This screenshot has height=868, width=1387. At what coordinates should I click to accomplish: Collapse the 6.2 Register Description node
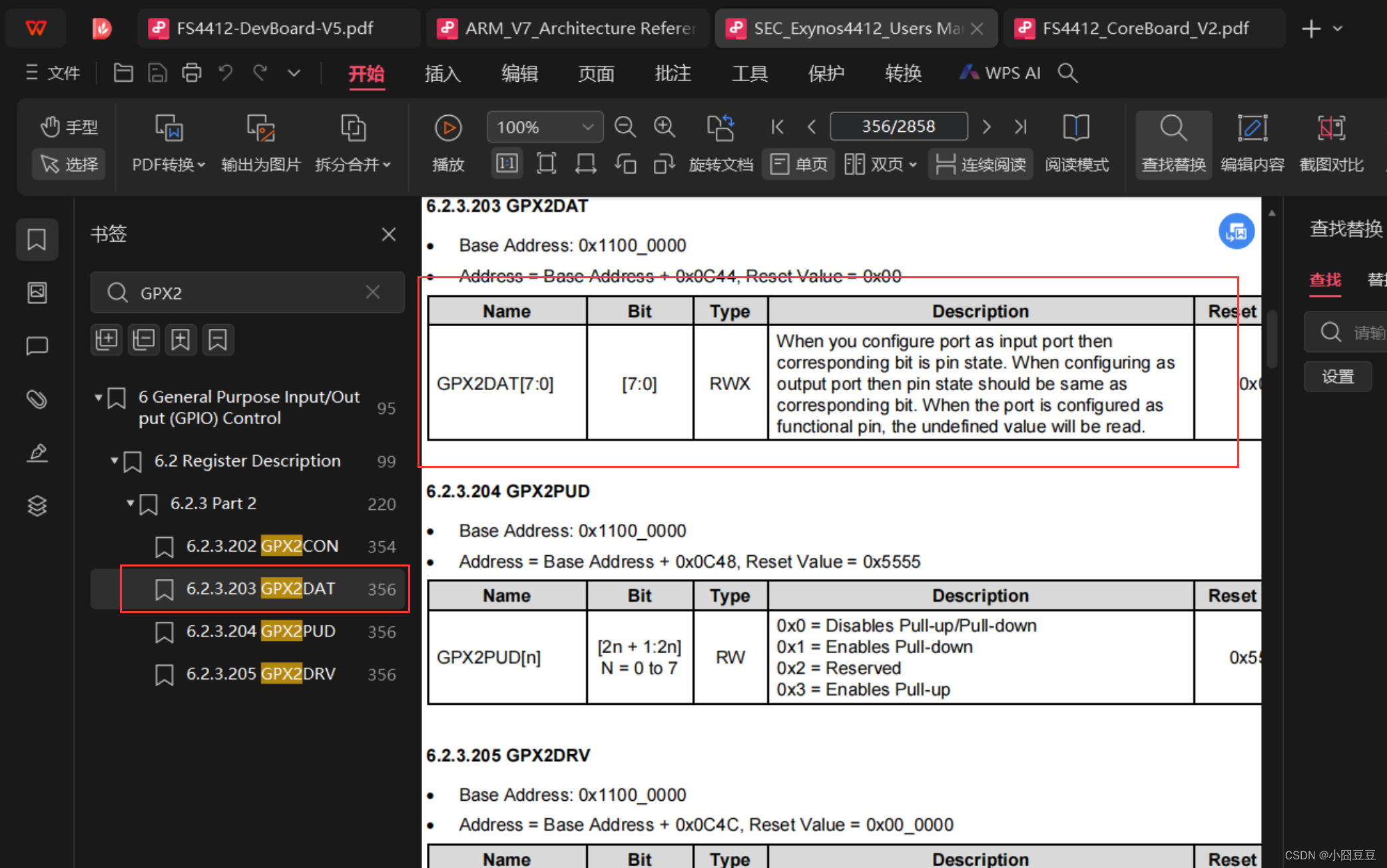pos(114,460)
